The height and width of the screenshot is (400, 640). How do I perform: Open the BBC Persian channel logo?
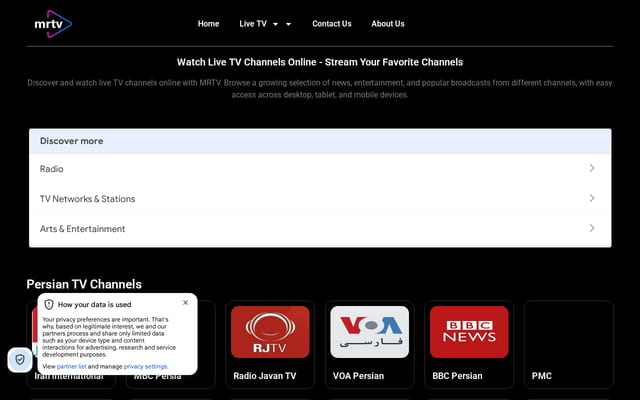(469, 332)
